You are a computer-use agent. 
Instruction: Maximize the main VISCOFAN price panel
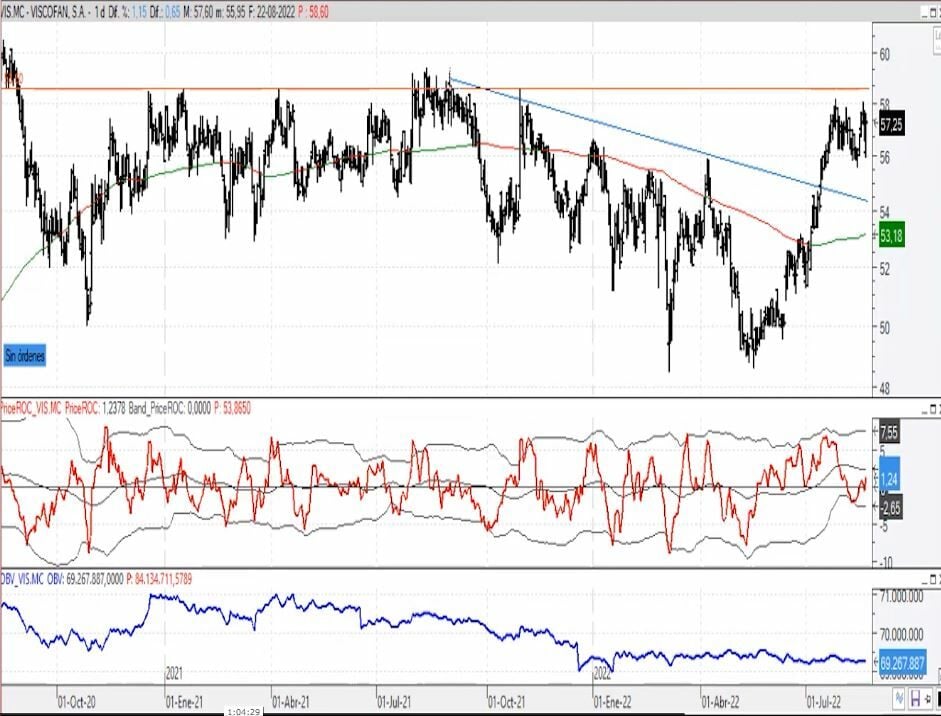(x=932, y=13)
